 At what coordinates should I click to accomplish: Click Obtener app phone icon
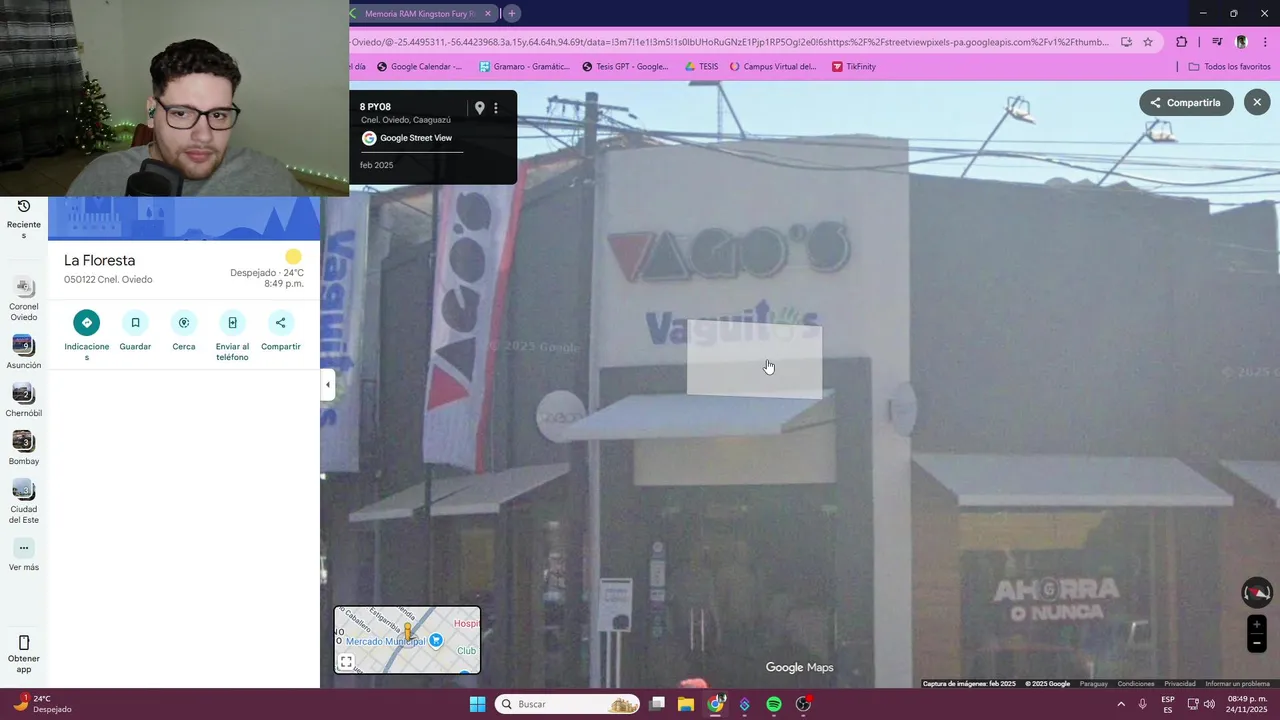[x=24, y=643]
